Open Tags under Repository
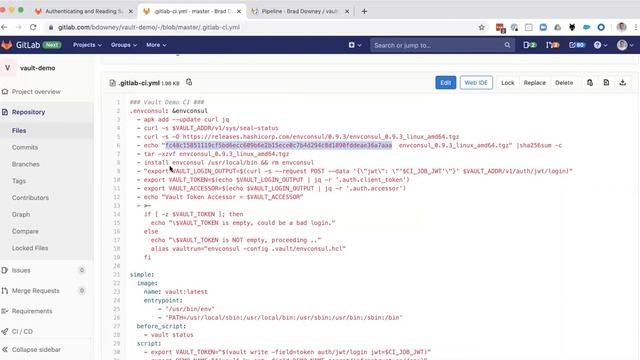Image resolution: width=640 pixels, height=360 pixels. tap(19, 181)
